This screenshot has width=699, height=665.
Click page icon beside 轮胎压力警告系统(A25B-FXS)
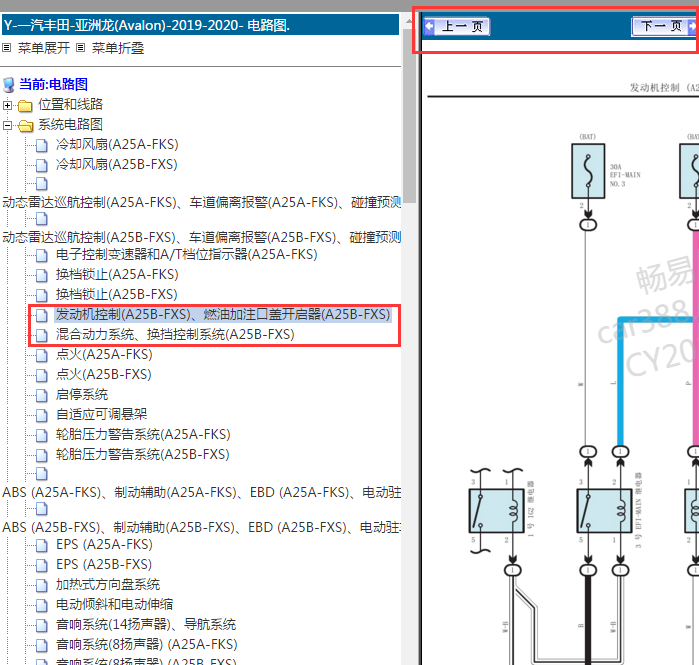coord(41,456)
